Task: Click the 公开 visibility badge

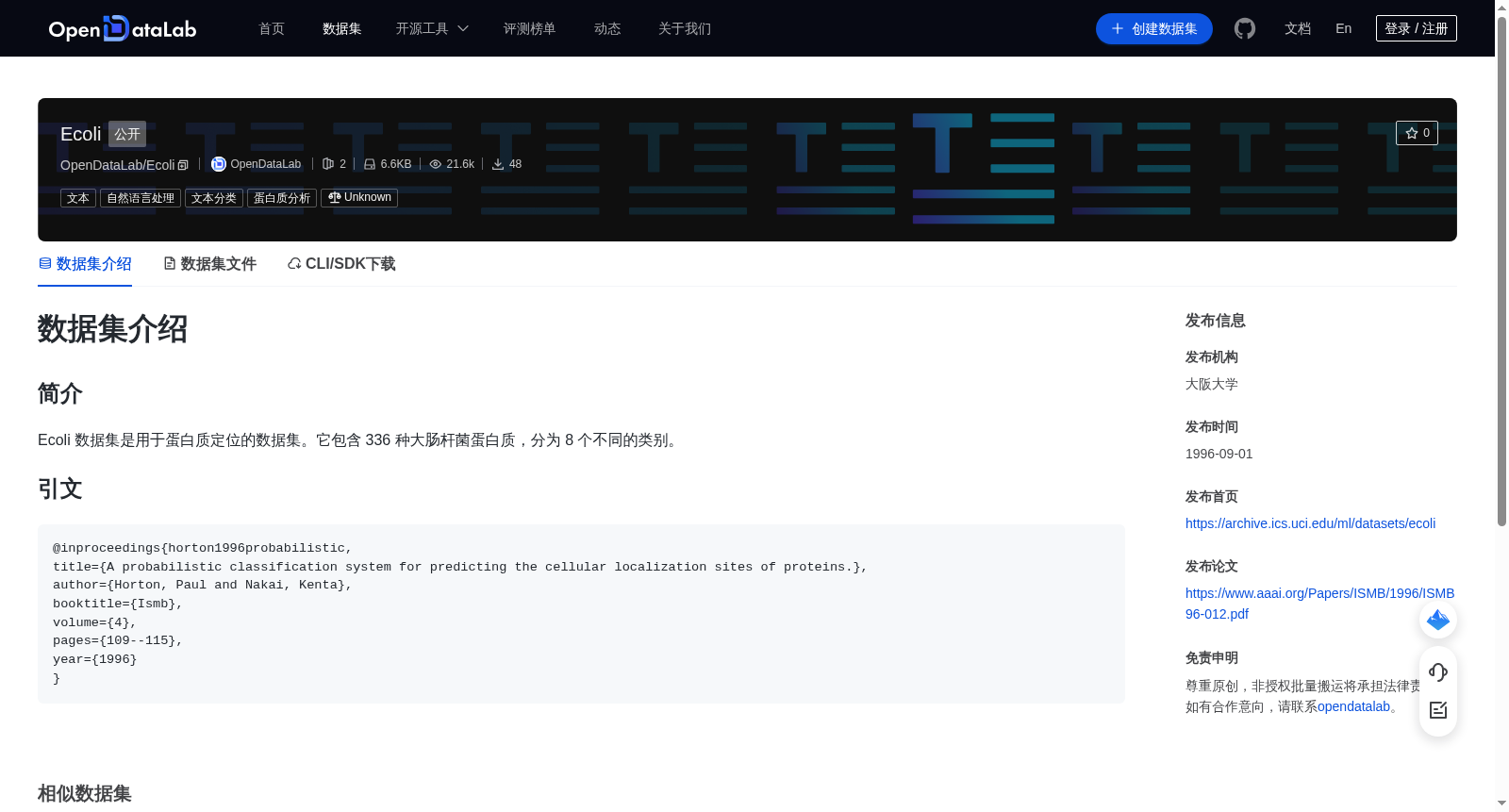Action: (x=127, y=134)
